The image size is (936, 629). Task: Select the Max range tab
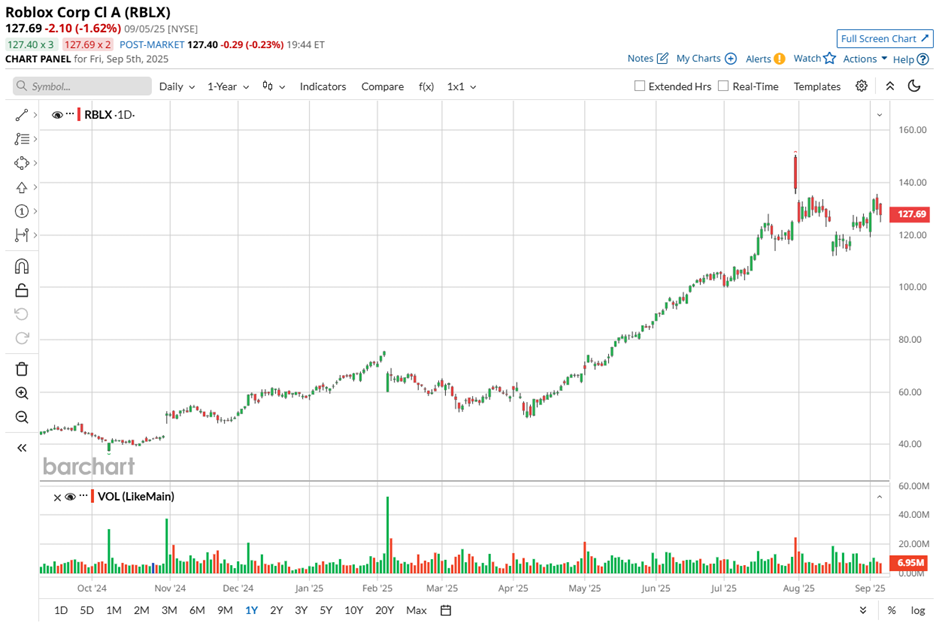[x=416, y=610]
